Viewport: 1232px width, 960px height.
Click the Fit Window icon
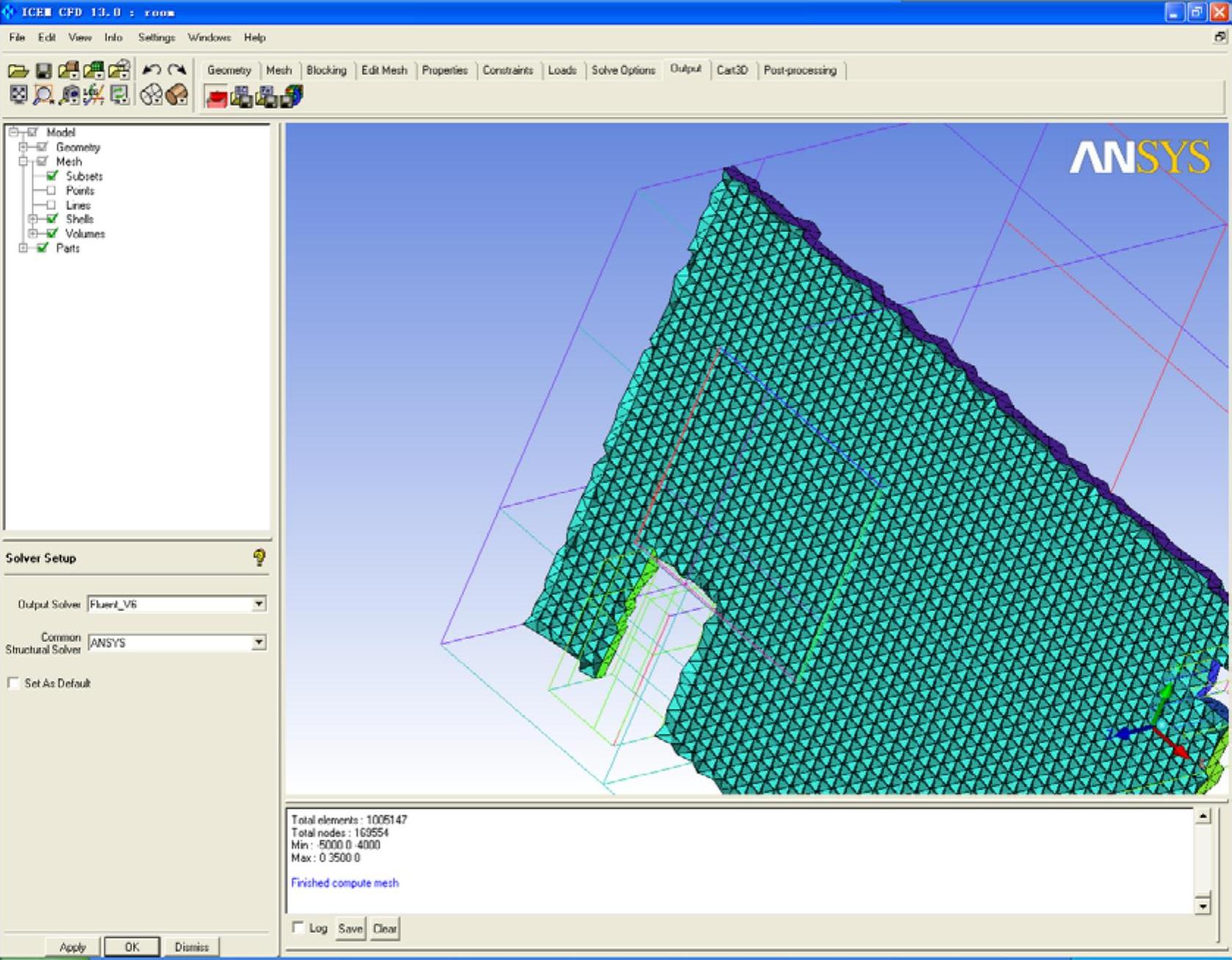(x=18, y=95)
